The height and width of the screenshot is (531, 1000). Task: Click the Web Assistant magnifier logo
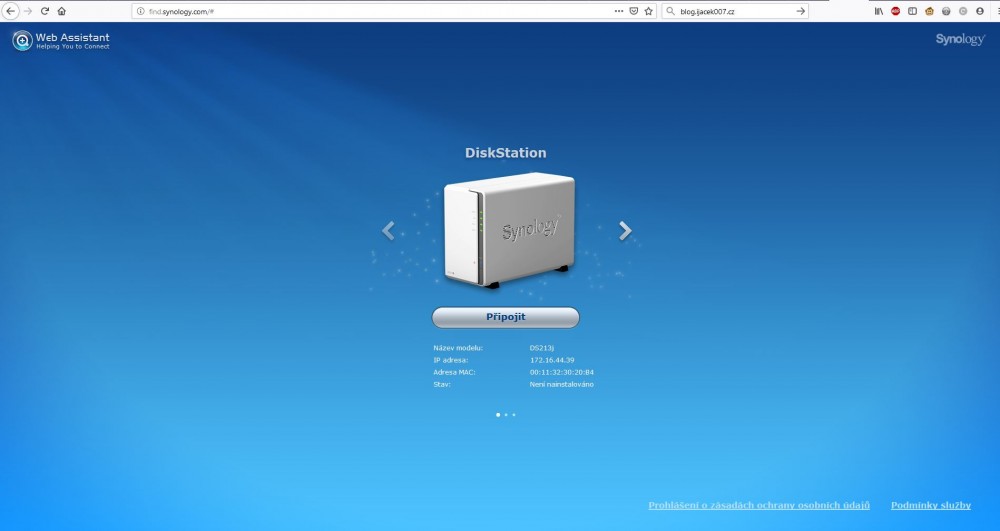22,41
